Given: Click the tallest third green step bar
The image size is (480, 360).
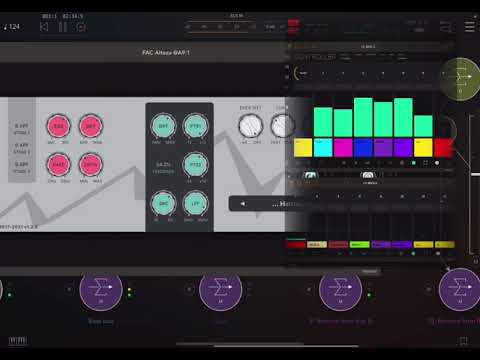Looking at the screenshot, I should [x=363, y=117].
